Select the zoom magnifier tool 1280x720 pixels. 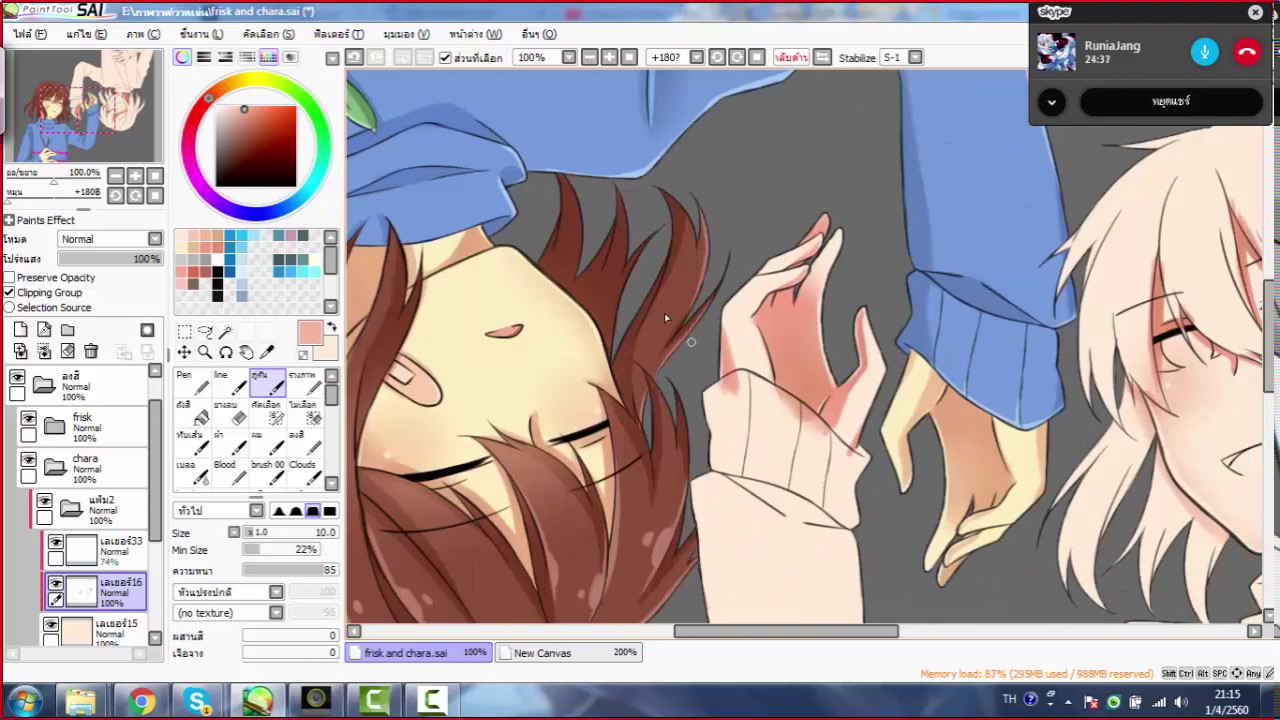[205, 352]
